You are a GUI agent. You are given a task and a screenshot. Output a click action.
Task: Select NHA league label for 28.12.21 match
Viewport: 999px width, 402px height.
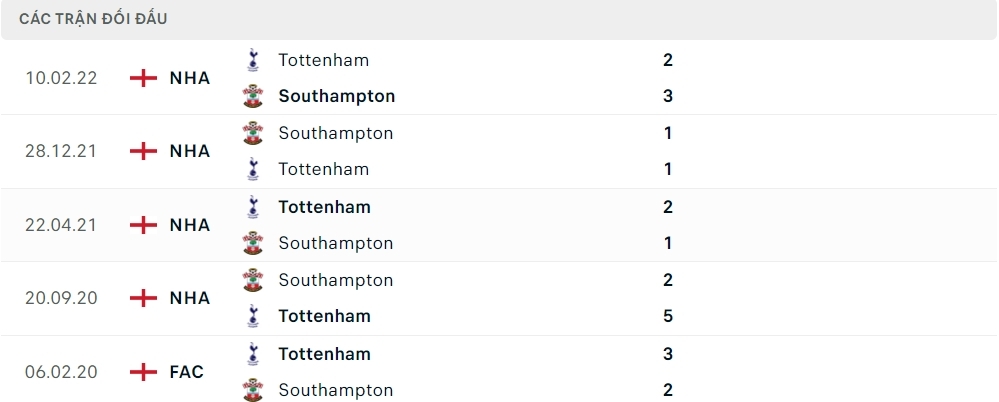(189, 151)
